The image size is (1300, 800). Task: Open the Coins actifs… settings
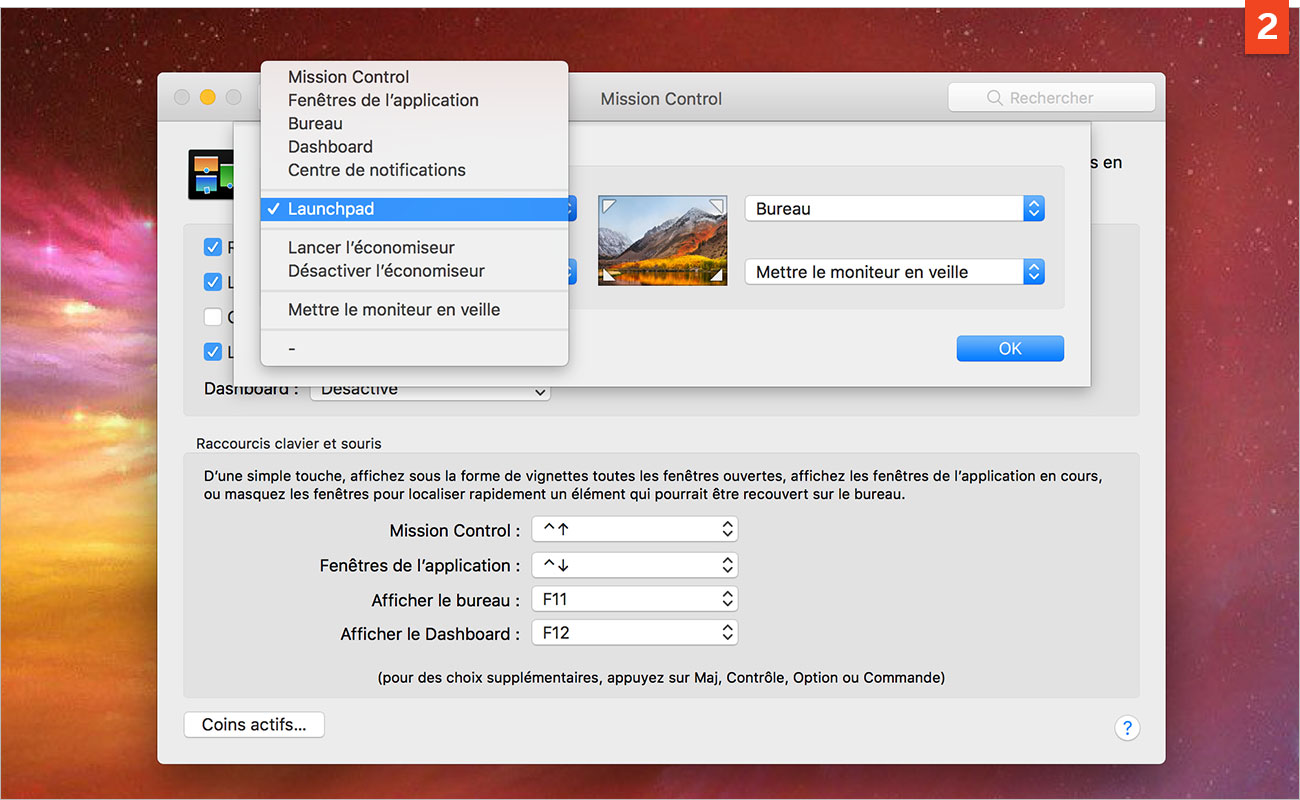click(254, 725)
